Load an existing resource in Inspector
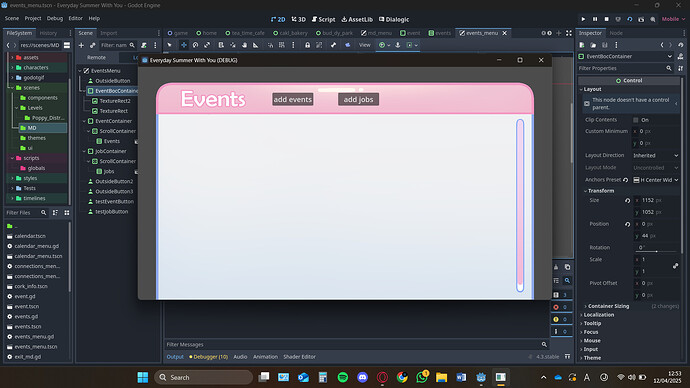The height and width of the screenshot is (388, 690). click(x=593, y=45)
